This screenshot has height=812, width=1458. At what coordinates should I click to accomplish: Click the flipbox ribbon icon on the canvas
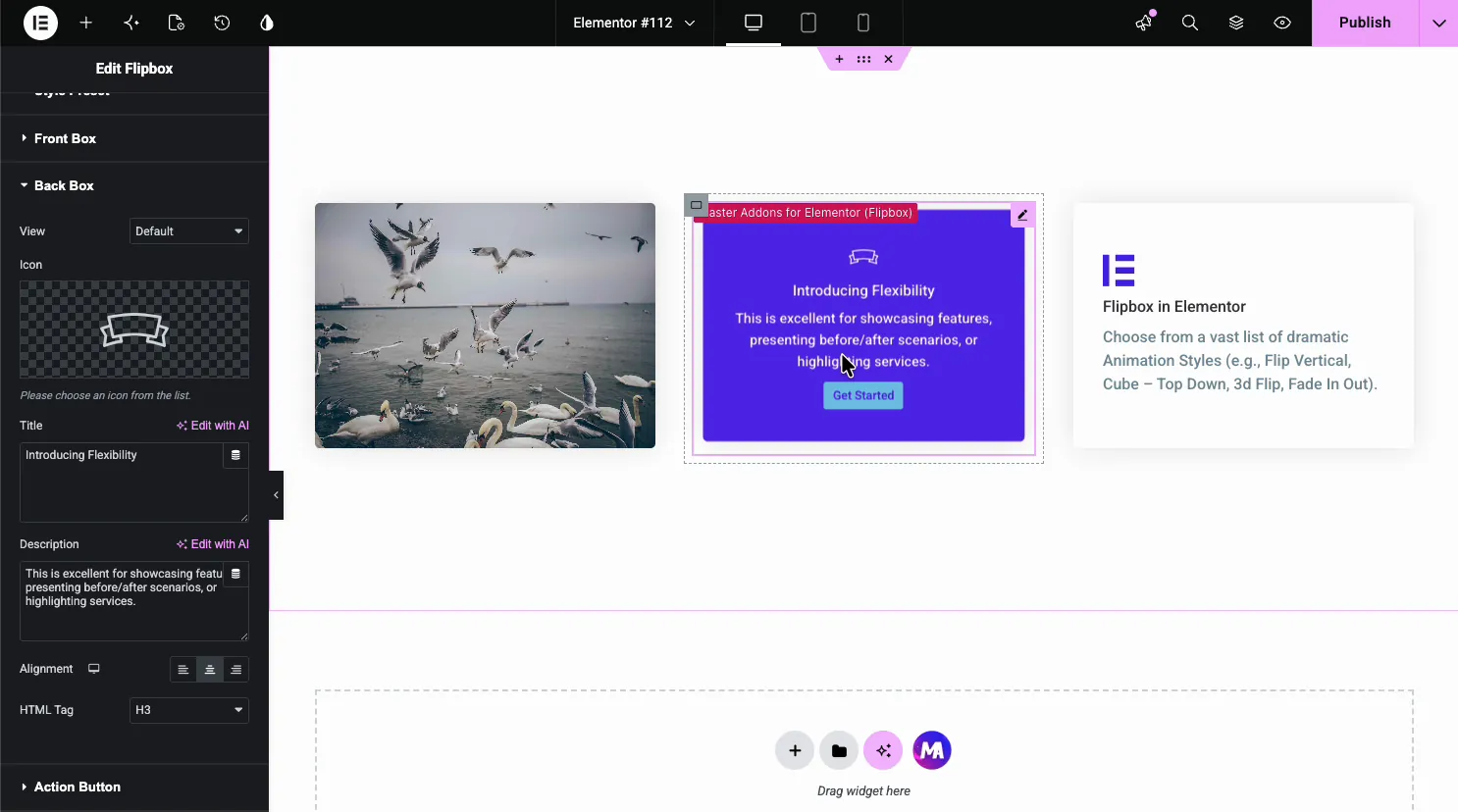[863, 257]
